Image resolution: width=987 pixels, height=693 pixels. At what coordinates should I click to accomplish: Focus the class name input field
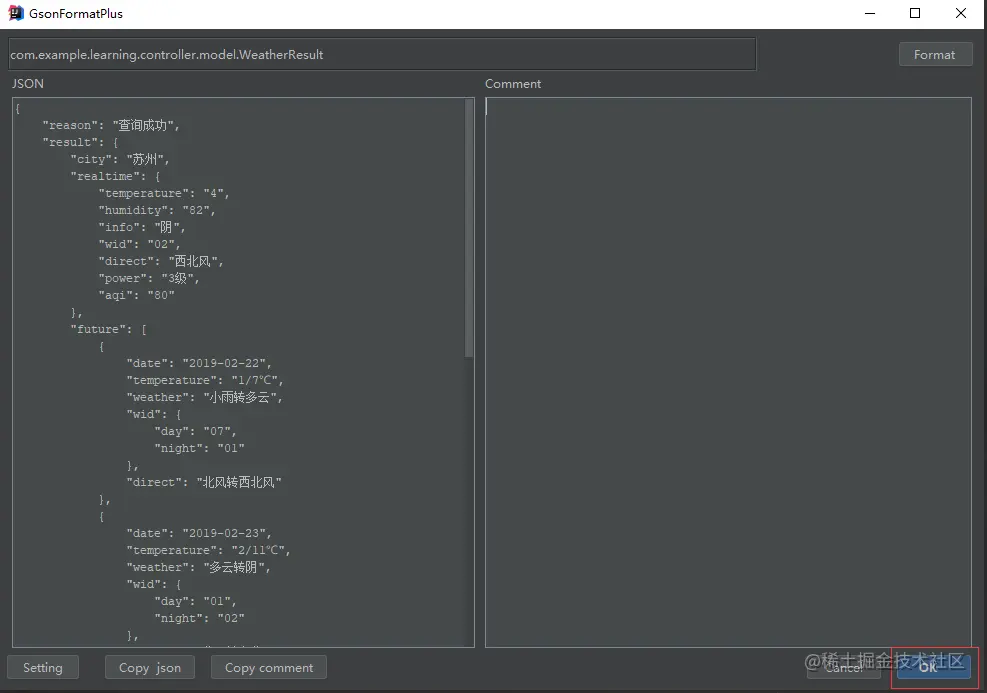[382, 55]
